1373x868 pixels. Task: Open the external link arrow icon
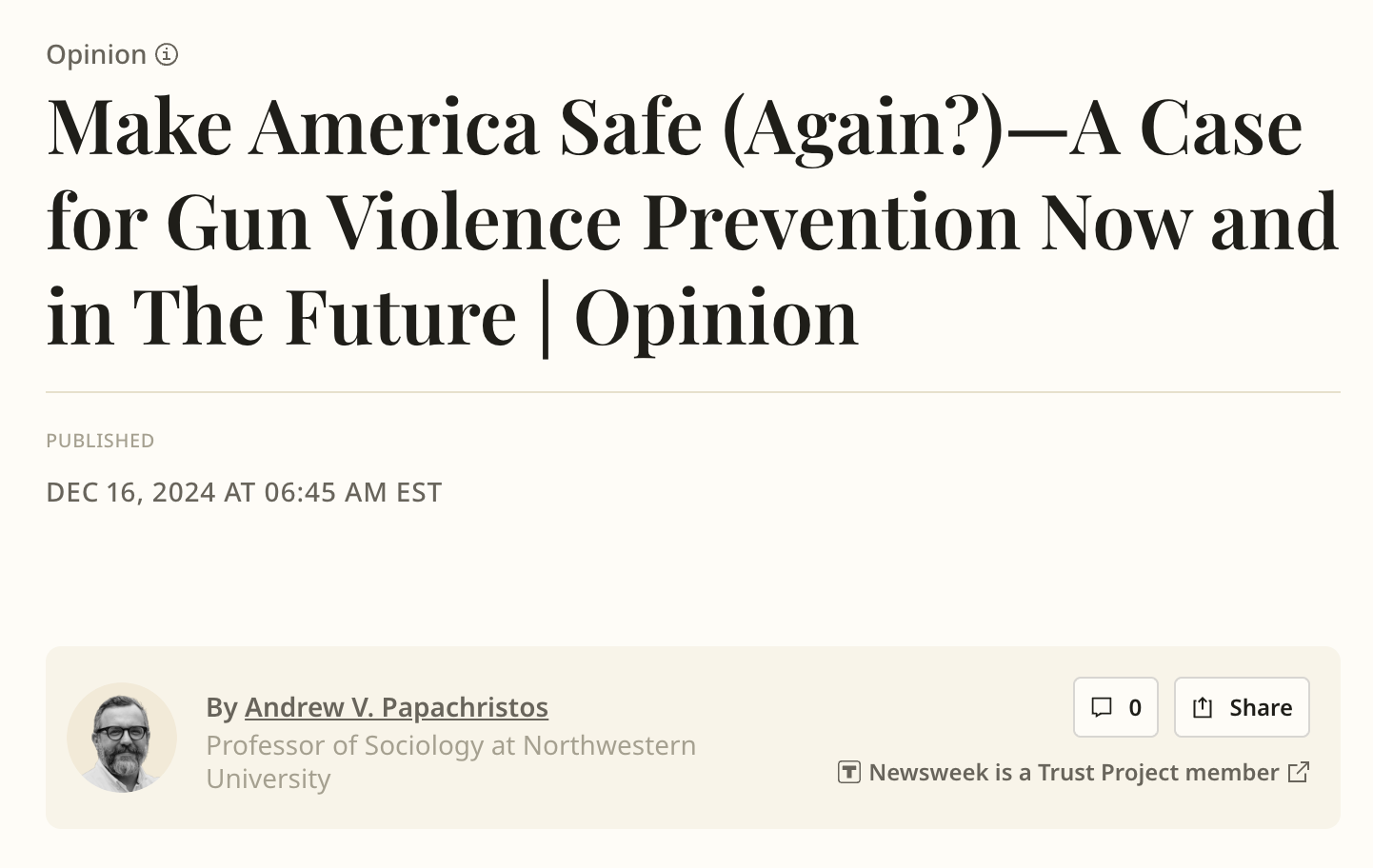(1299, 772)
